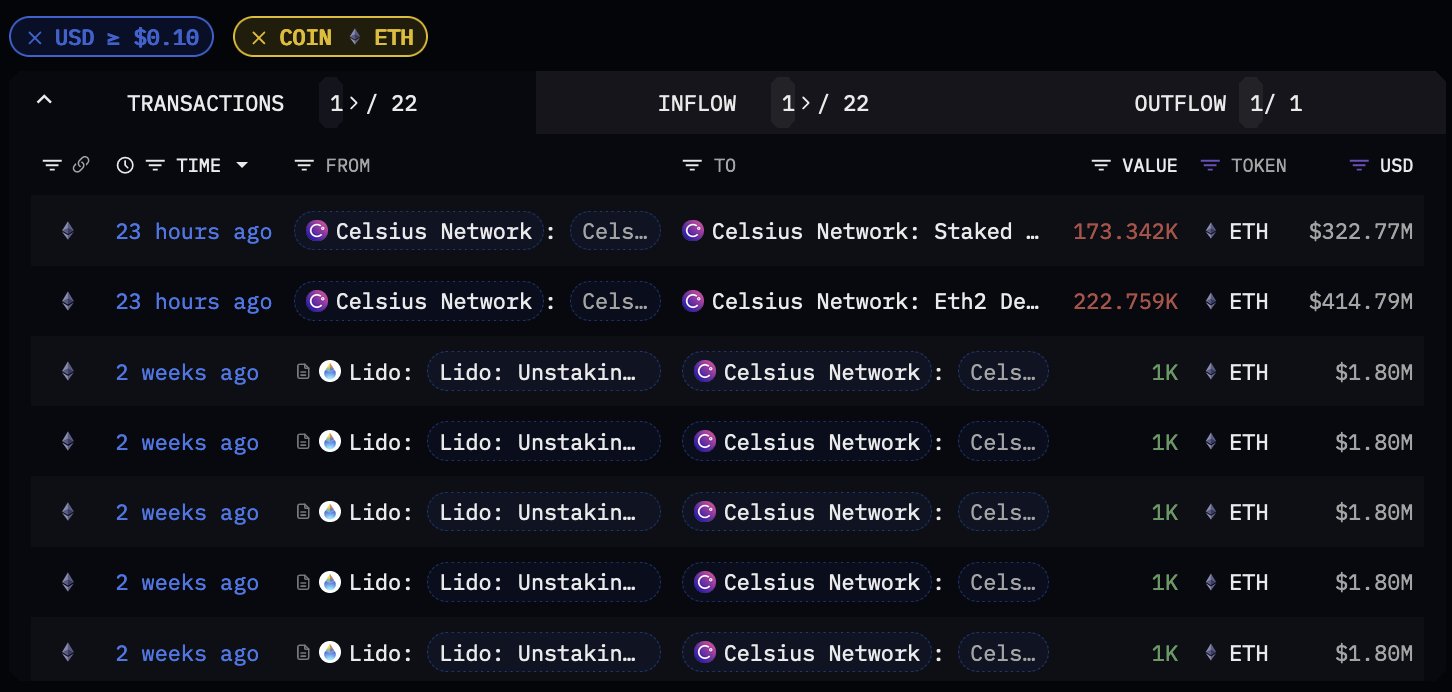This screenshot has width=1452, height=692.
Task: Remove the COIN ETH filter chip
Action: [259, 38]
